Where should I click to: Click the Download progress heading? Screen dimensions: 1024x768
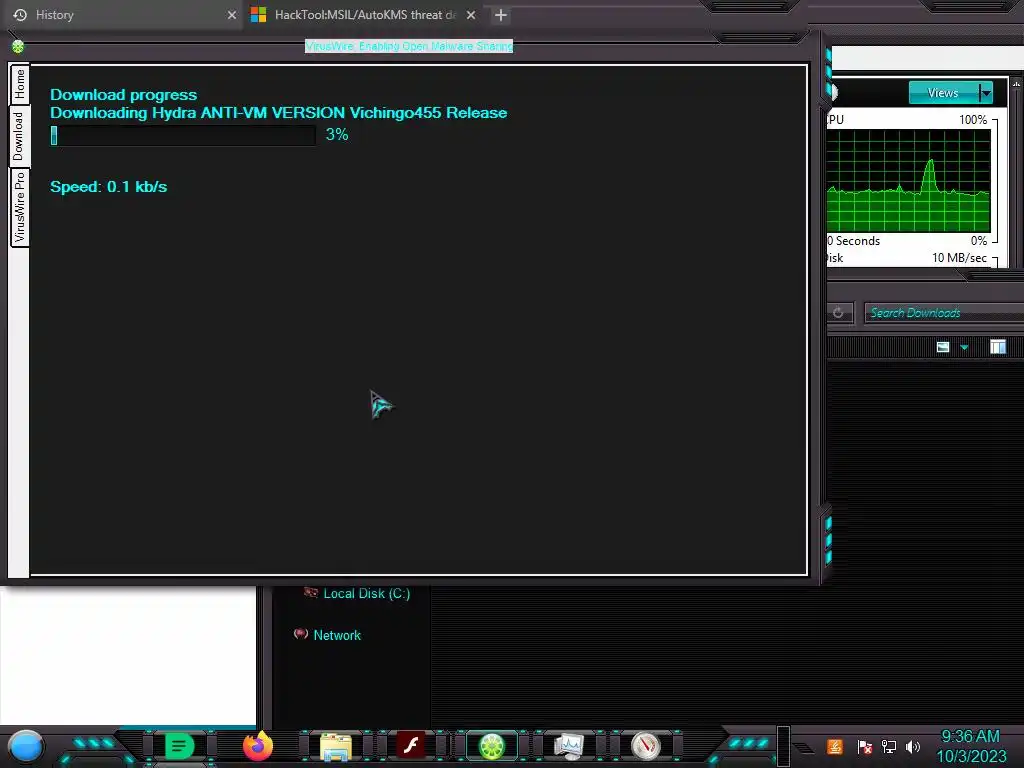(123, 95)
